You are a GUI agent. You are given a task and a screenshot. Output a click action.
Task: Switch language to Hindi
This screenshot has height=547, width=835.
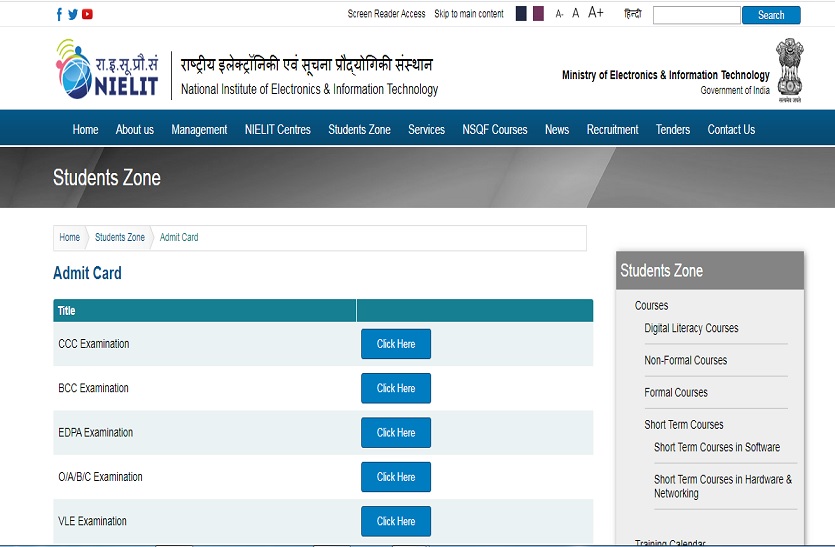[x=633, y=14]
